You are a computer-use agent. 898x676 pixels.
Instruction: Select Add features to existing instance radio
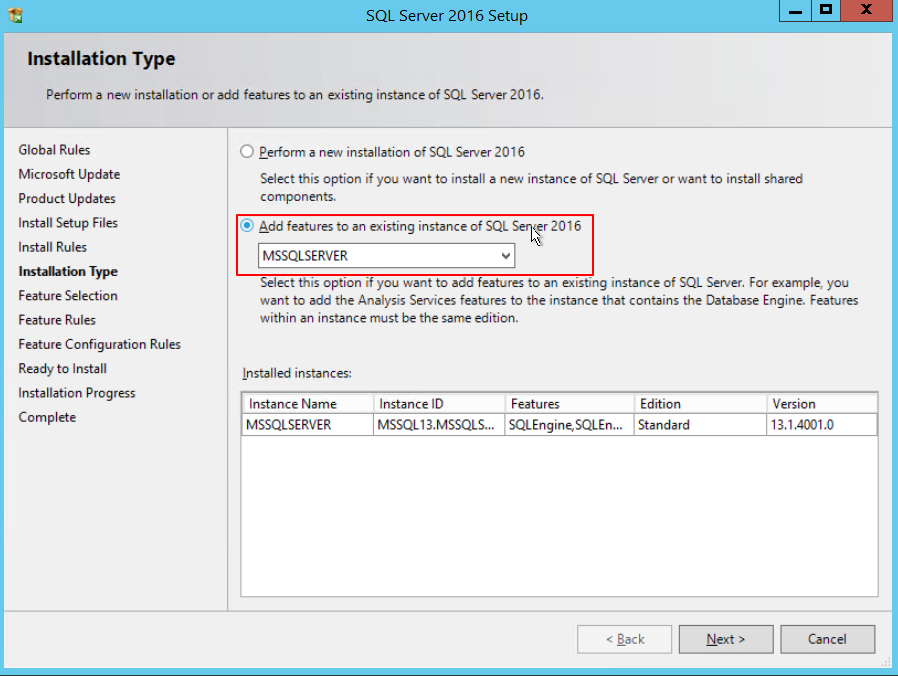pyautogui.click(x=247, y=226)
